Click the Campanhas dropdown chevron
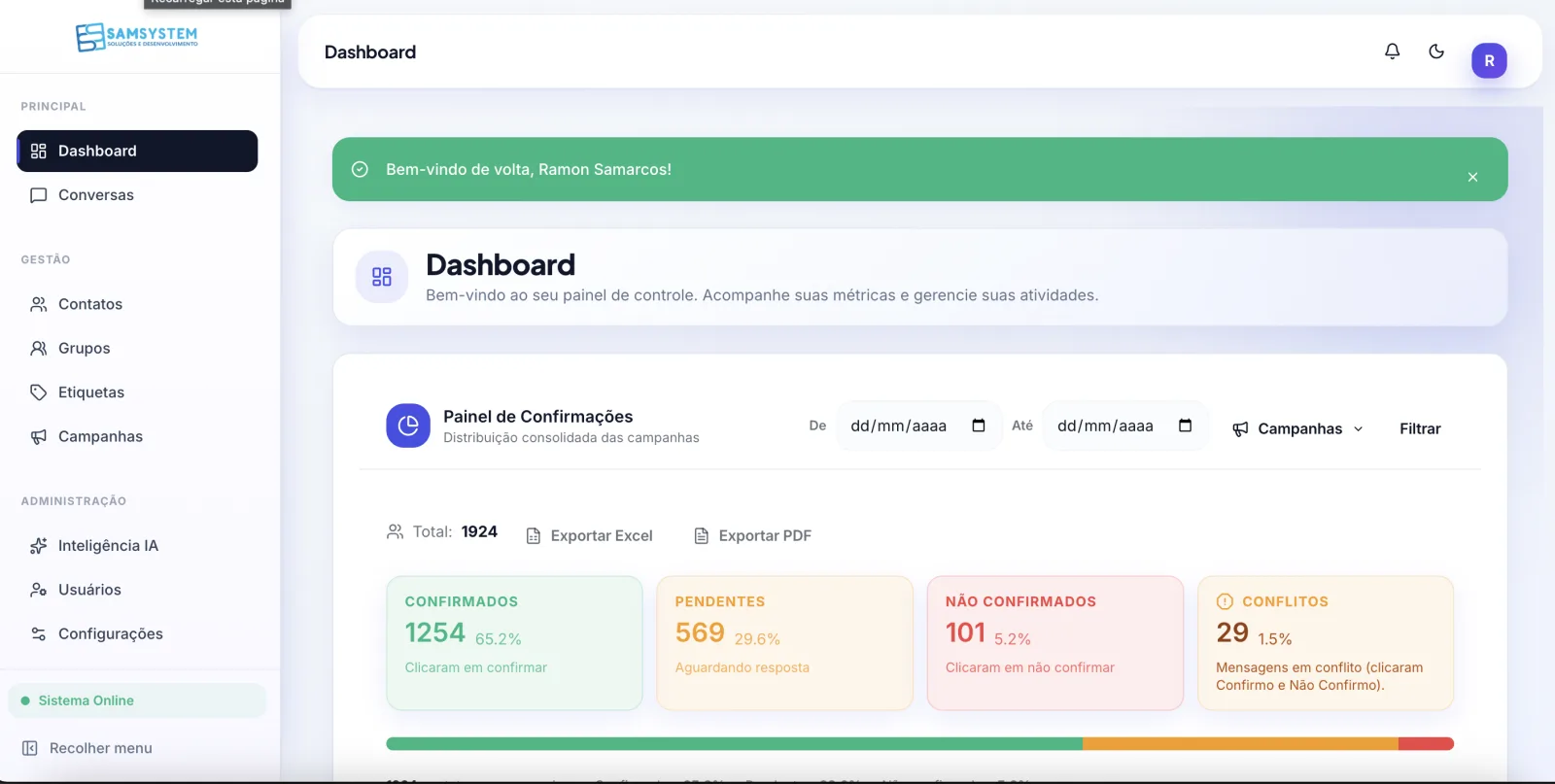The image size is (1555, 784). (1359, 429)
